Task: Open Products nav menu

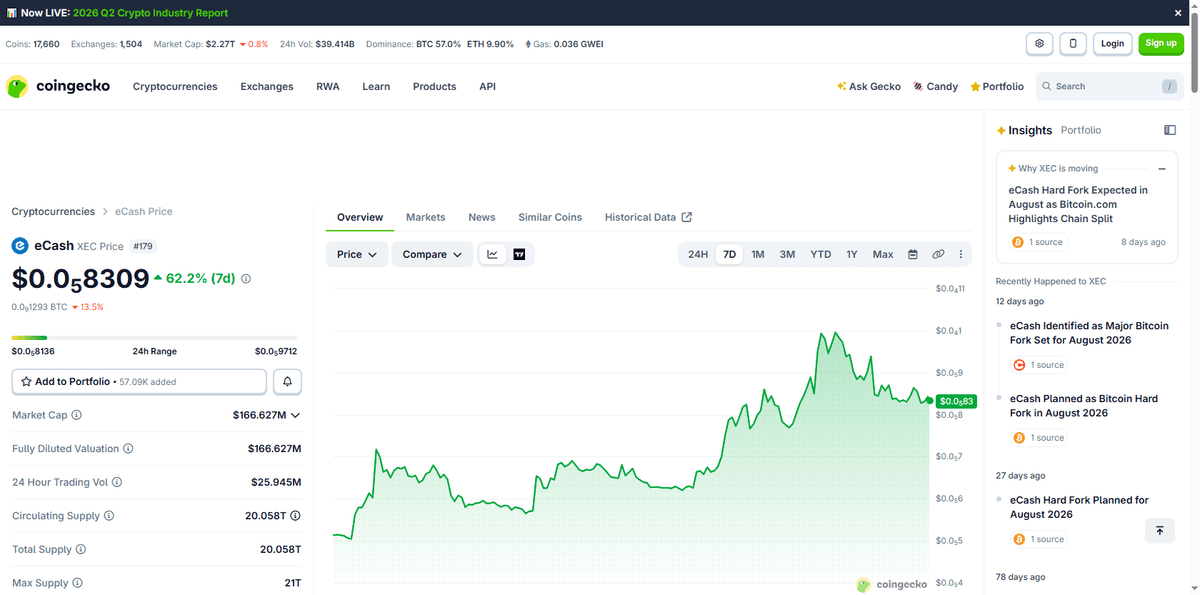Action: (x=435, y=87)
